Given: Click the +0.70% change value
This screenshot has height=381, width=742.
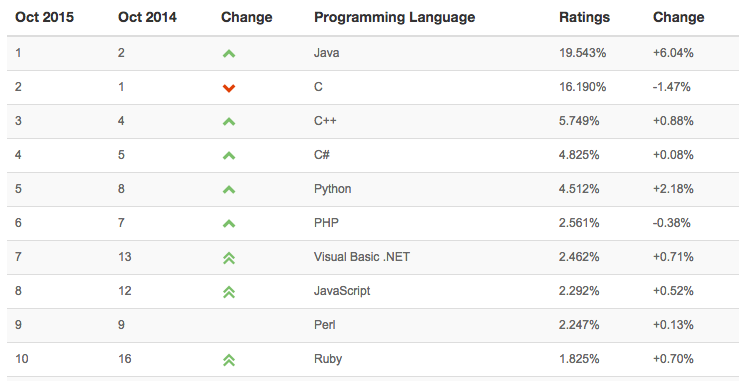Looking at the screenshot, I should click(x=673, y=359).
